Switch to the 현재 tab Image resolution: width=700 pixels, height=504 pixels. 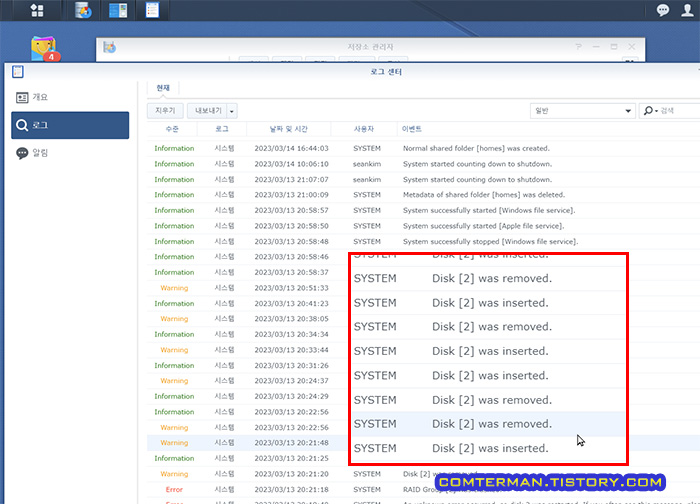(163, 88)
